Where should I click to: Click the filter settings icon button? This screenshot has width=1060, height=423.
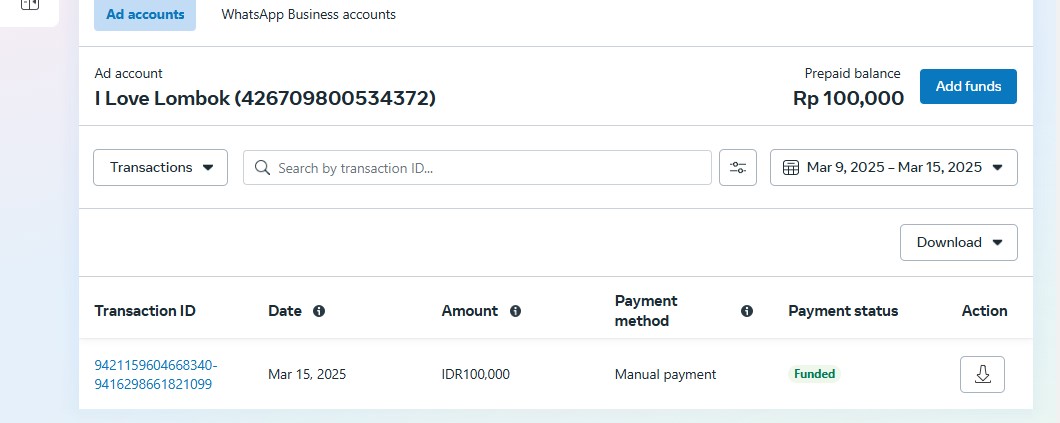(x=738, y=168)
